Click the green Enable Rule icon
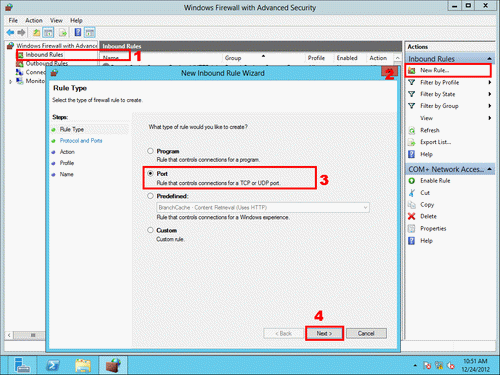Viewport: 500px width, 375px height. coord(412,181)
